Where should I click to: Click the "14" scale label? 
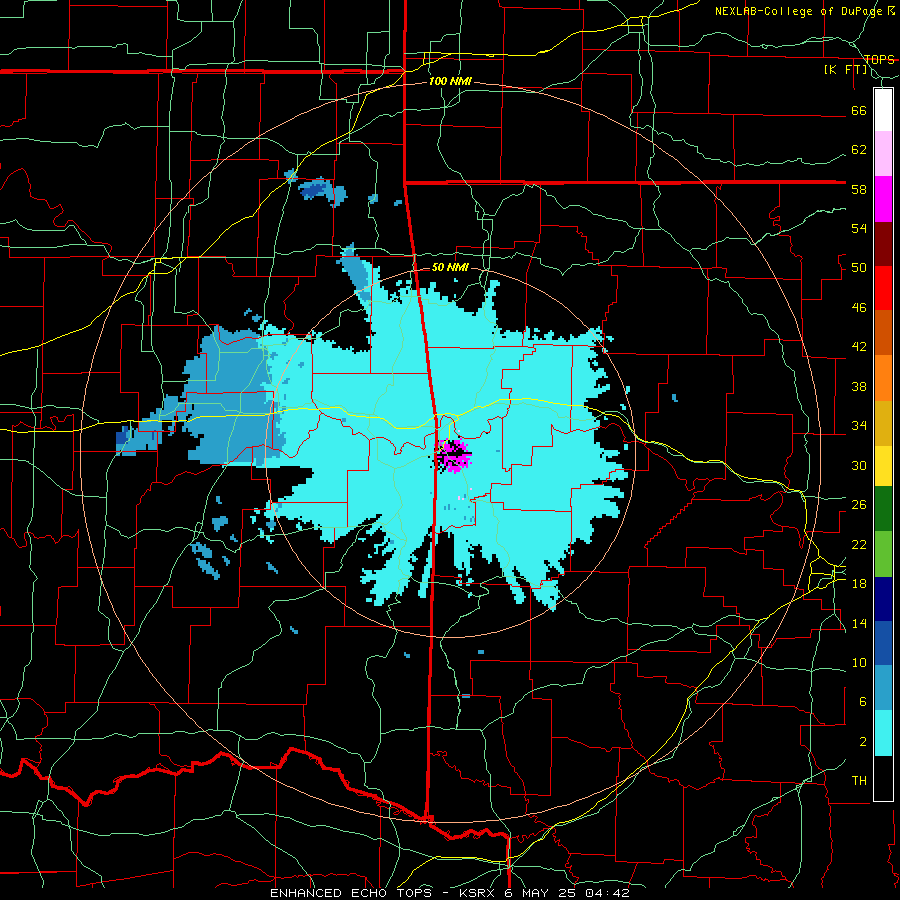pyautogui.click(x=859, y=623)
